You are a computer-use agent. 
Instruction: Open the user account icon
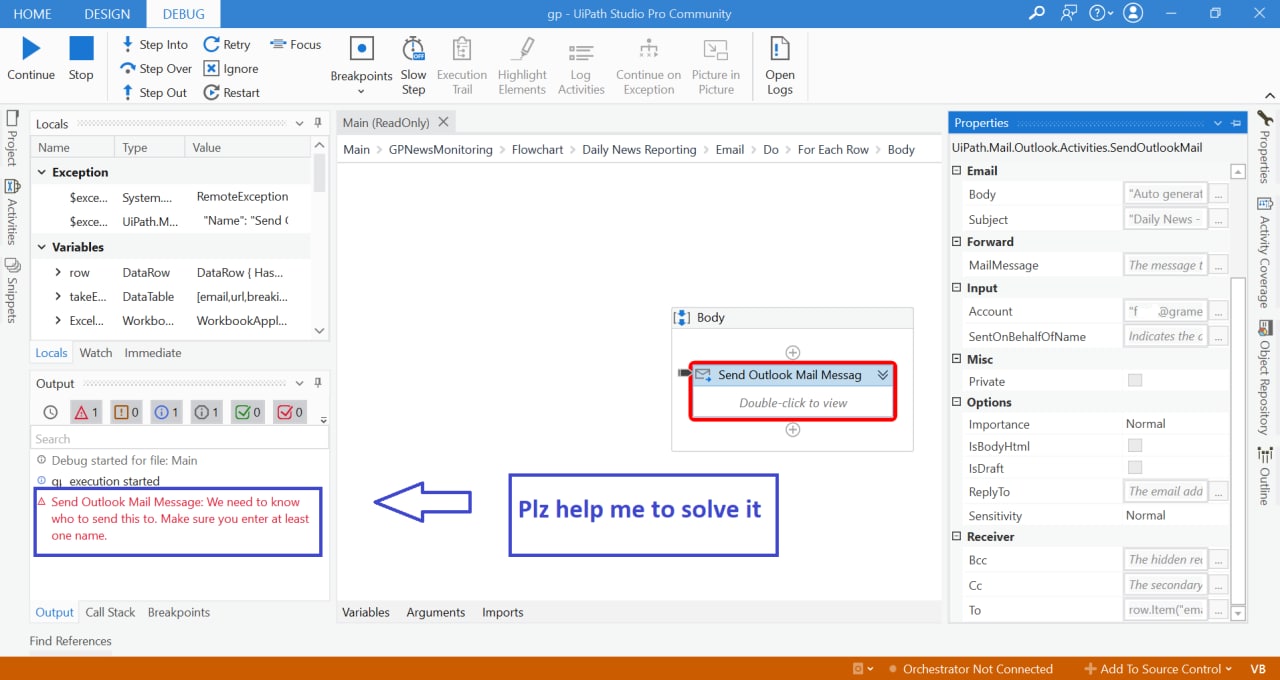[x=1133, y=13]
